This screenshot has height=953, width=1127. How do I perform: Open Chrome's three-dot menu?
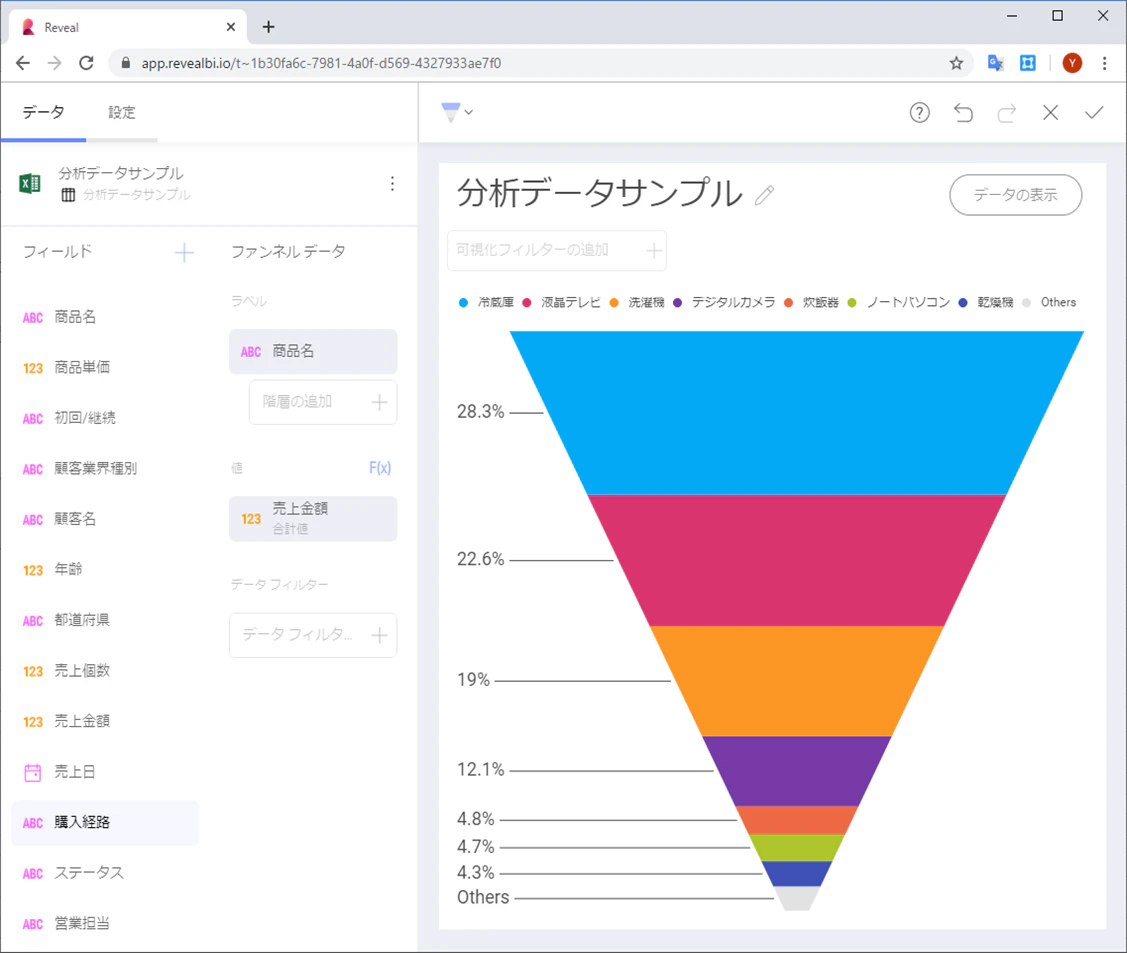tap(1105, 63)
